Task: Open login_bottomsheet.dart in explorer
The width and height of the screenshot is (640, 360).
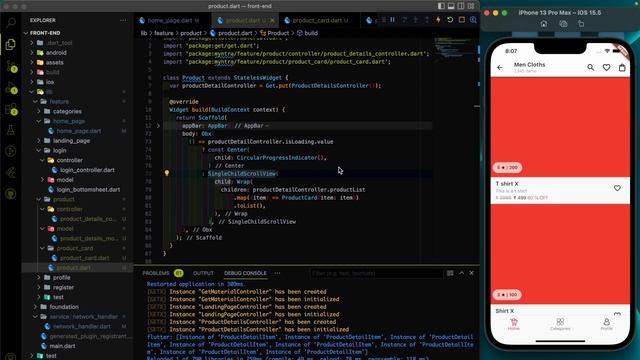Action: (89, 190)
